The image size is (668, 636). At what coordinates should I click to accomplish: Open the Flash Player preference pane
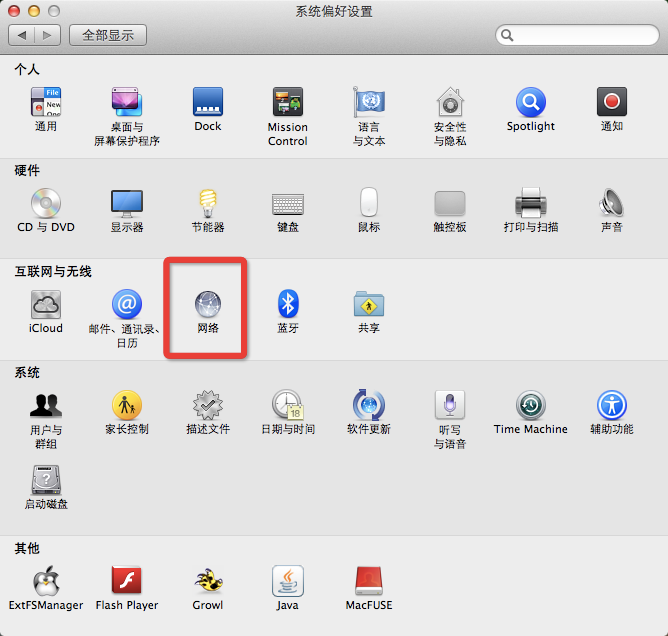point(127,581)
